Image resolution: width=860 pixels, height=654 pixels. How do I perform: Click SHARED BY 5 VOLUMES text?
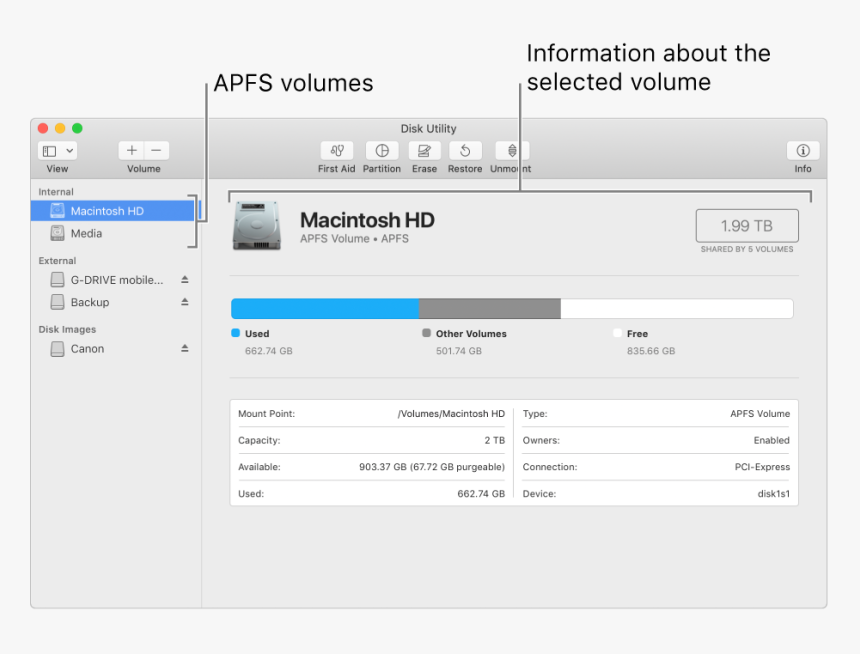click(747, 249)
